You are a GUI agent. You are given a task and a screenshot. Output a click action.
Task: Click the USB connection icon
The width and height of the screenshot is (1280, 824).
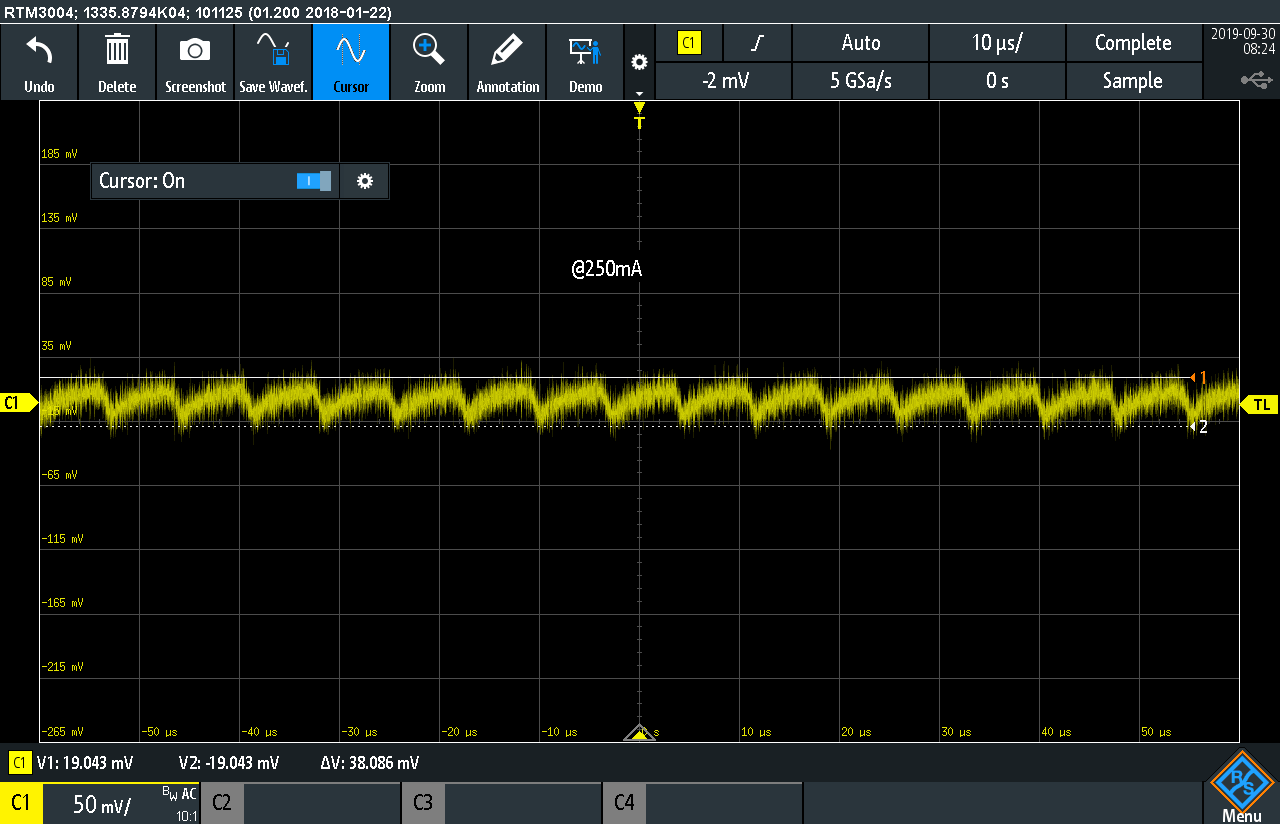pyautogui.click(x=1257, y=79)
